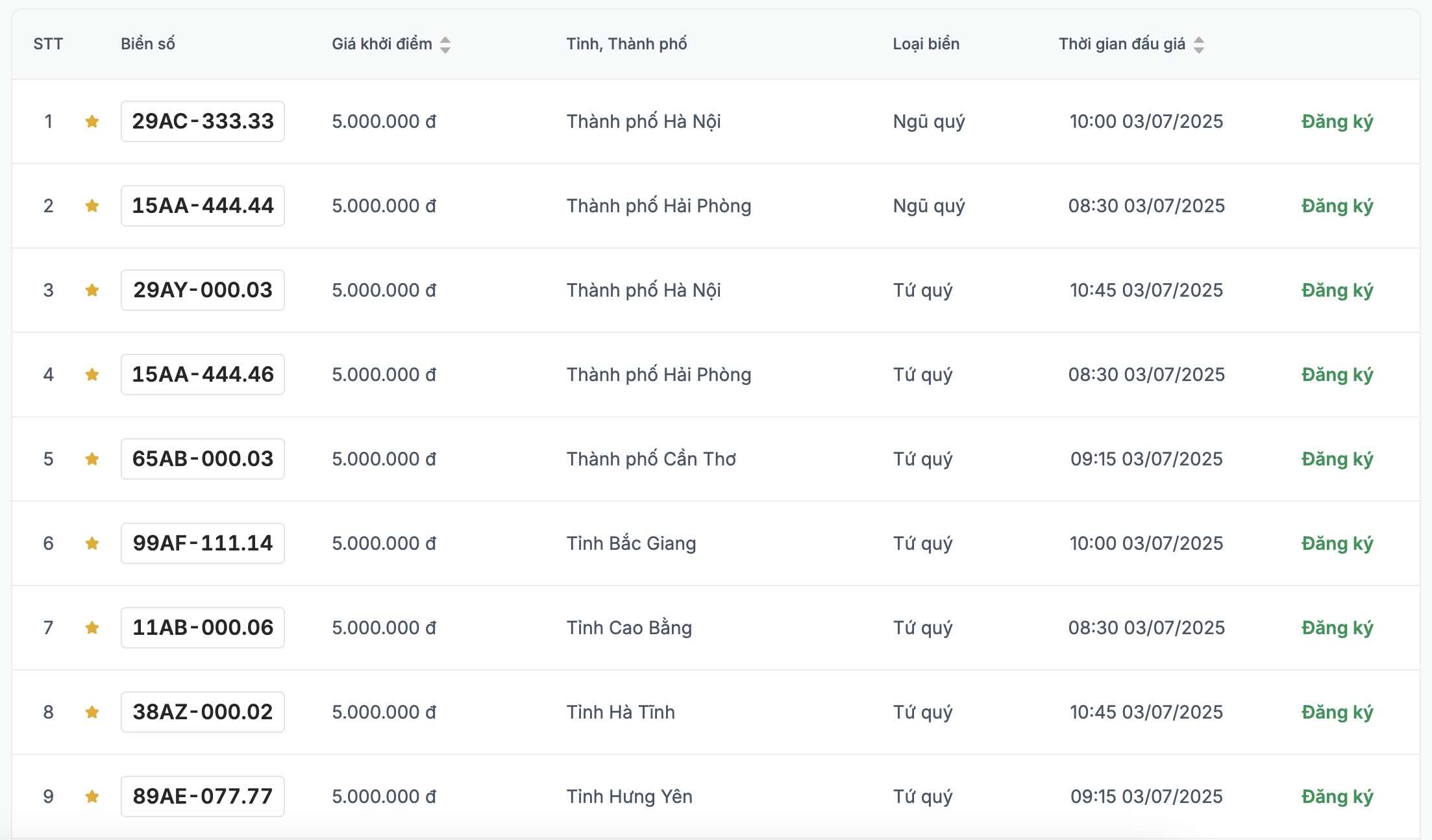This screenshot has width=1432, height=840.
Task: Toggle the star icon for 89AE-077.77
Action: click(92, 797)
